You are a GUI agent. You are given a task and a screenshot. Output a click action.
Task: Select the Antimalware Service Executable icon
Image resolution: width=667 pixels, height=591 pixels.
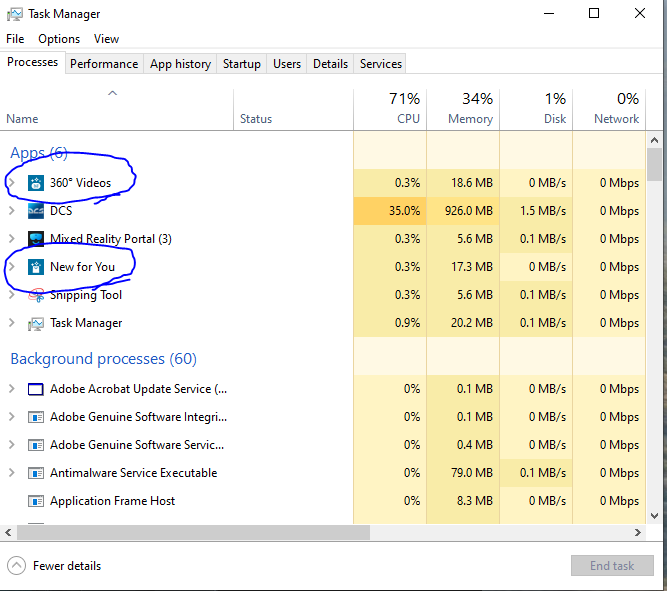(x=36, y=473)
